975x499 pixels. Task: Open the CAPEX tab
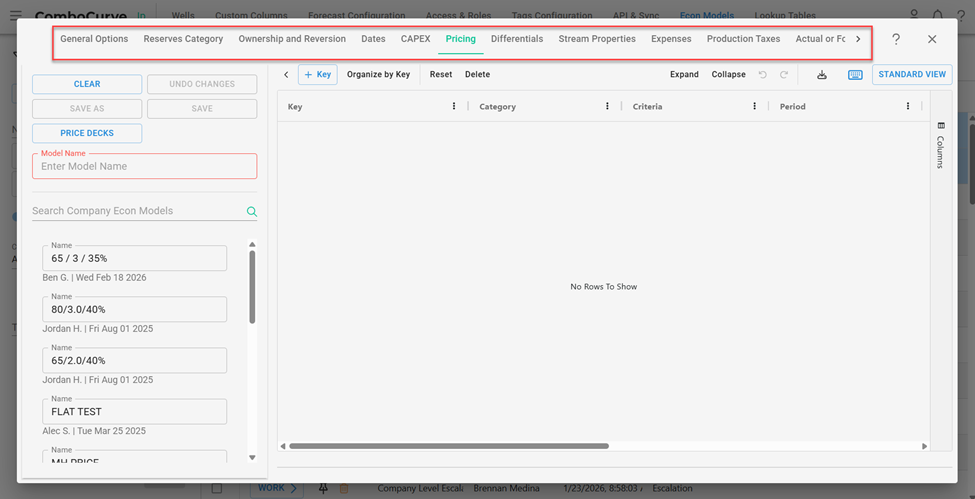pos(415,39)
